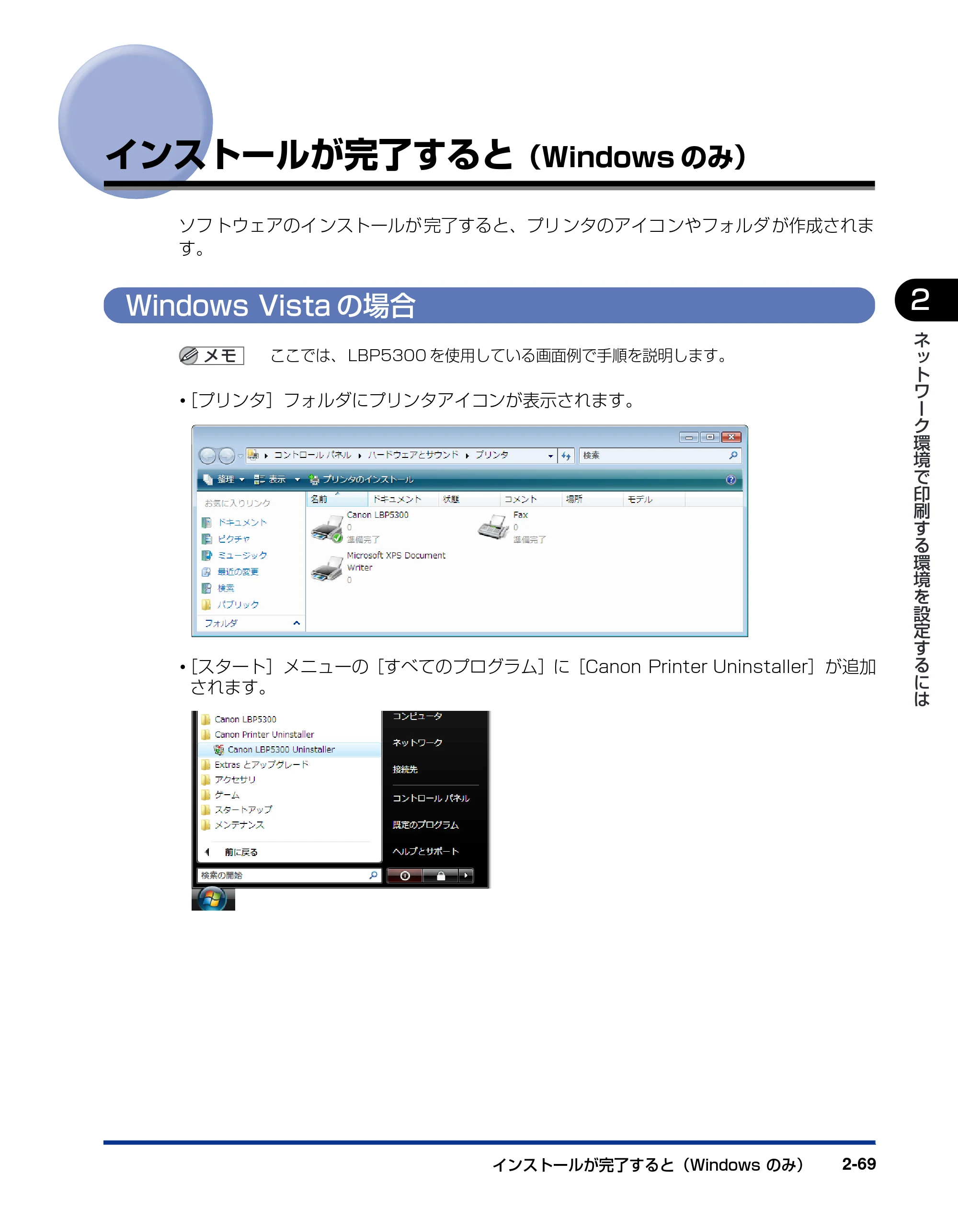
Task: Open 検索 in favorite links
Action: coord(218,588)
